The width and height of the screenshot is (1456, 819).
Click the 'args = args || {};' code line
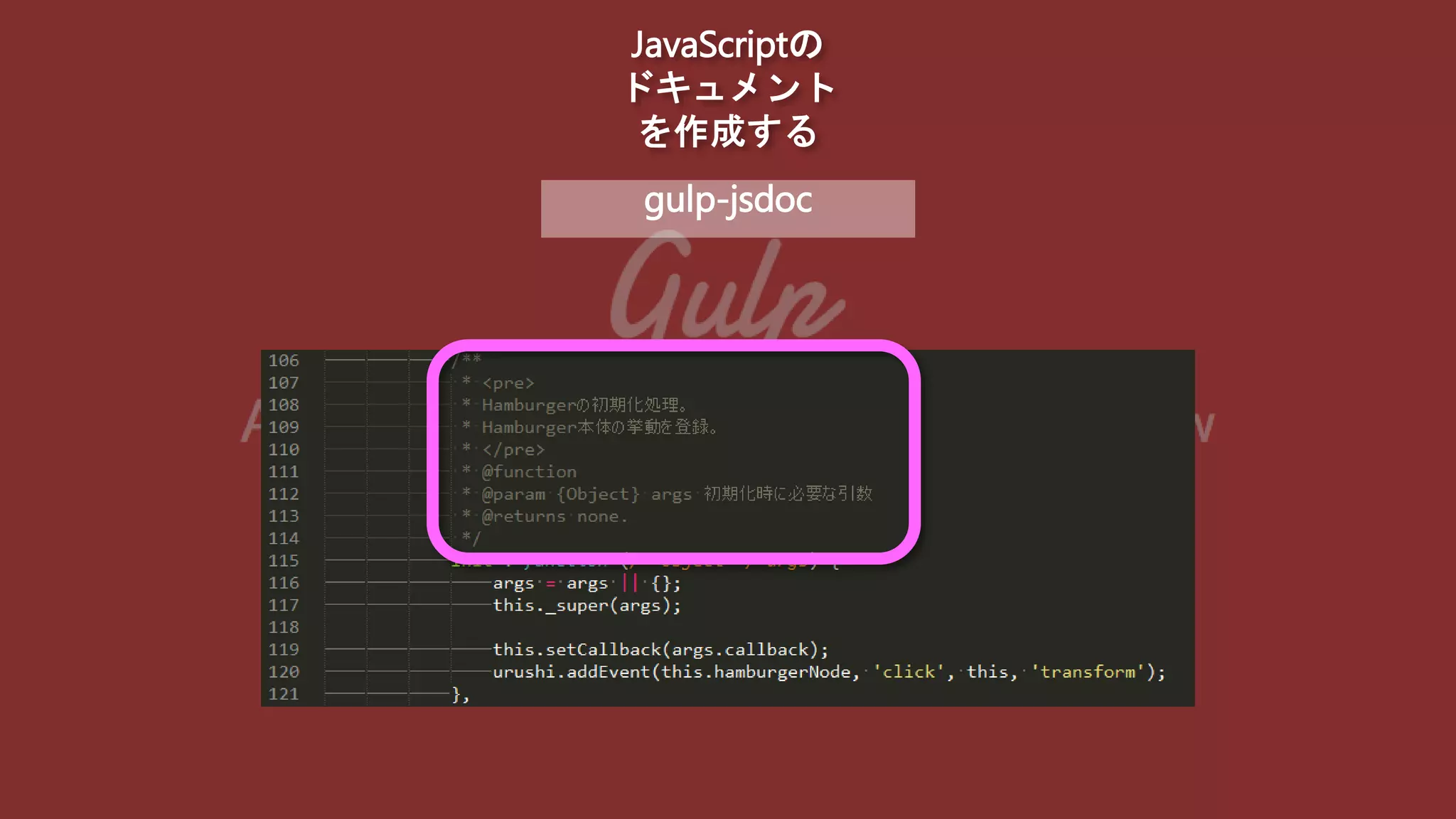587,584
